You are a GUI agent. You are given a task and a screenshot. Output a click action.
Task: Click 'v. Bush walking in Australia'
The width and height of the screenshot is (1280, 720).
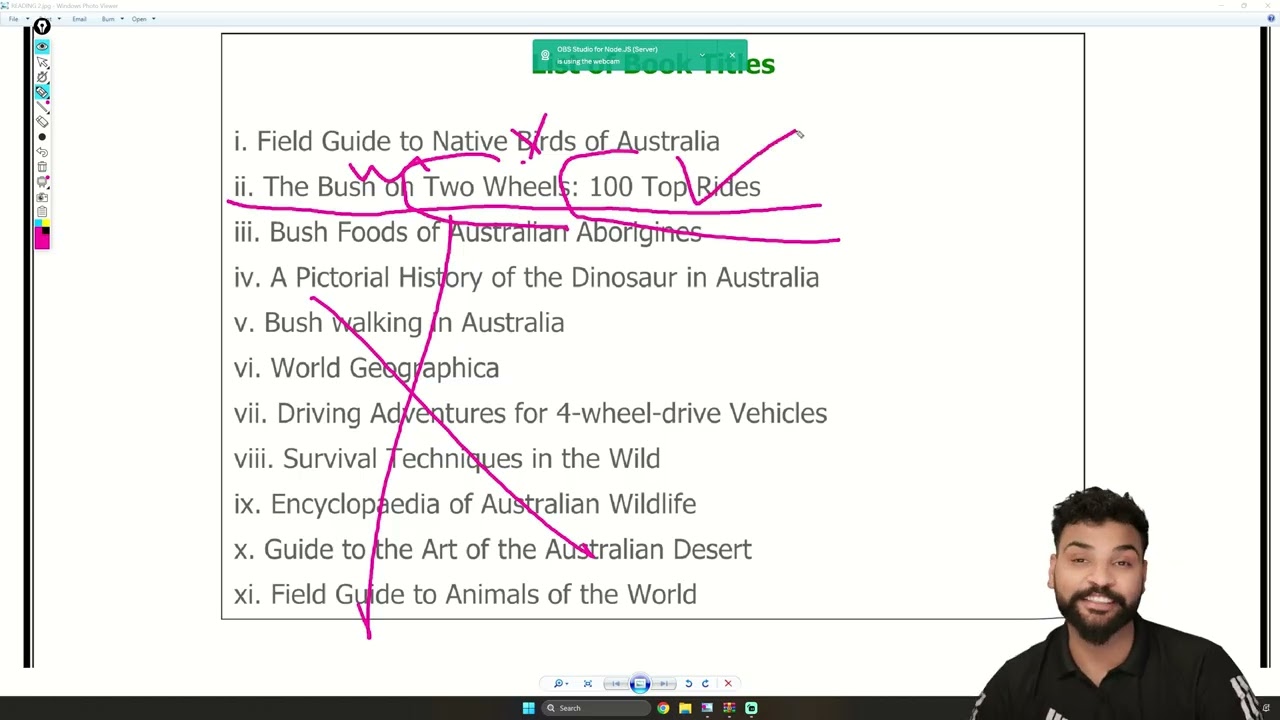pos(399,323)
